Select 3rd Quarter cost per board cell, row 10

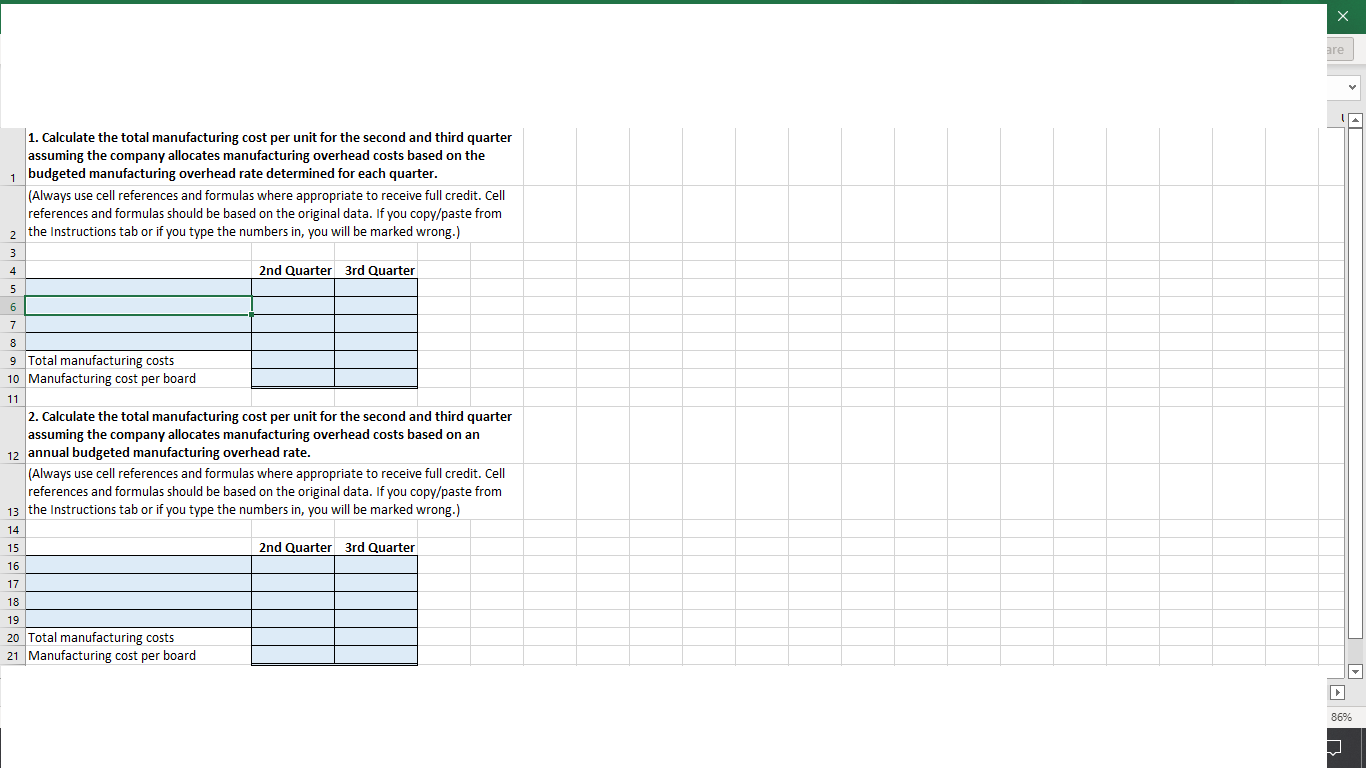pyautogui.click(x=376, y=378)
